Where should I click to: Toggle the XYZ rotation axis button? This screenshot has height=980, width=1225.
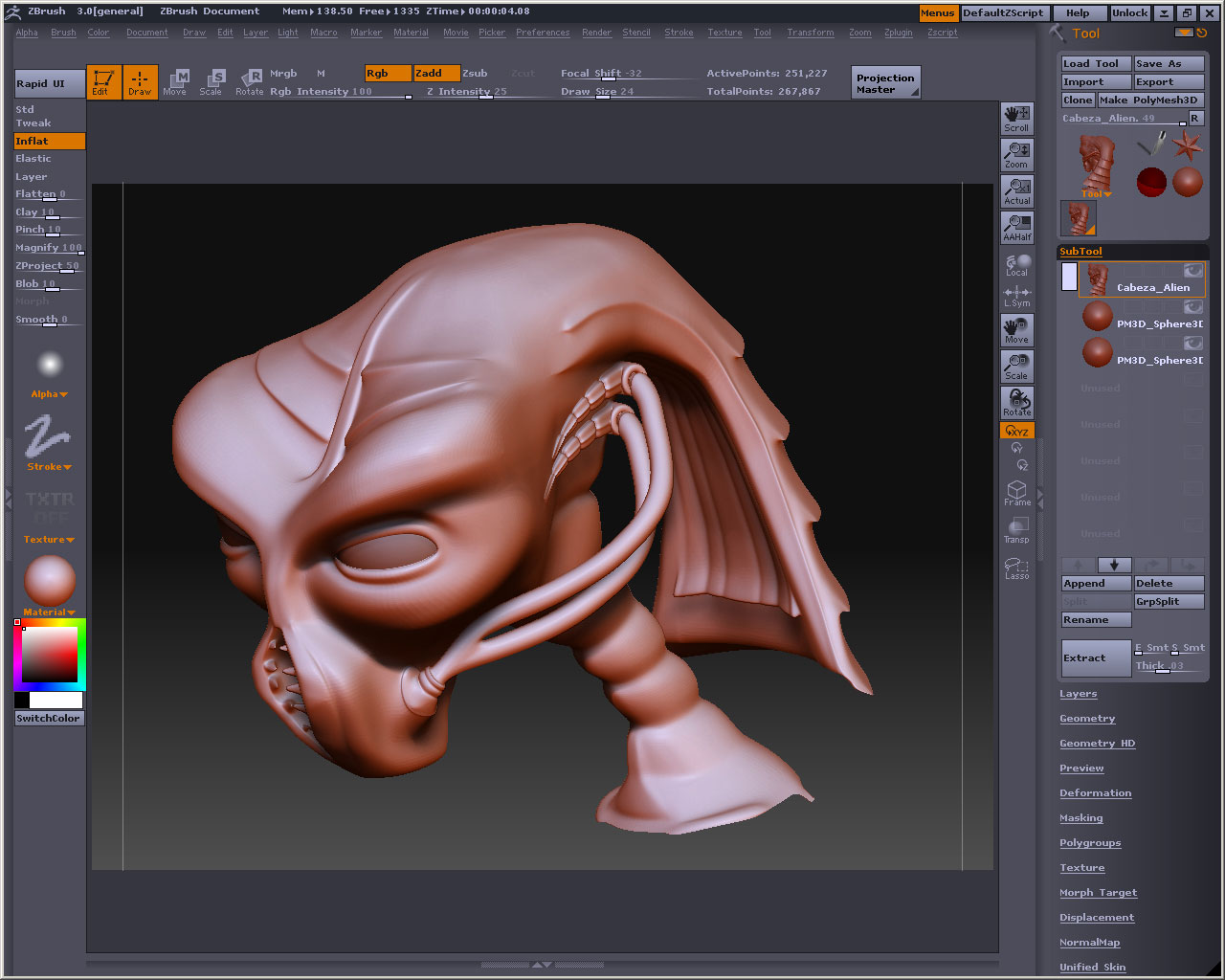pyautogui.click(x=1016, y=431)
